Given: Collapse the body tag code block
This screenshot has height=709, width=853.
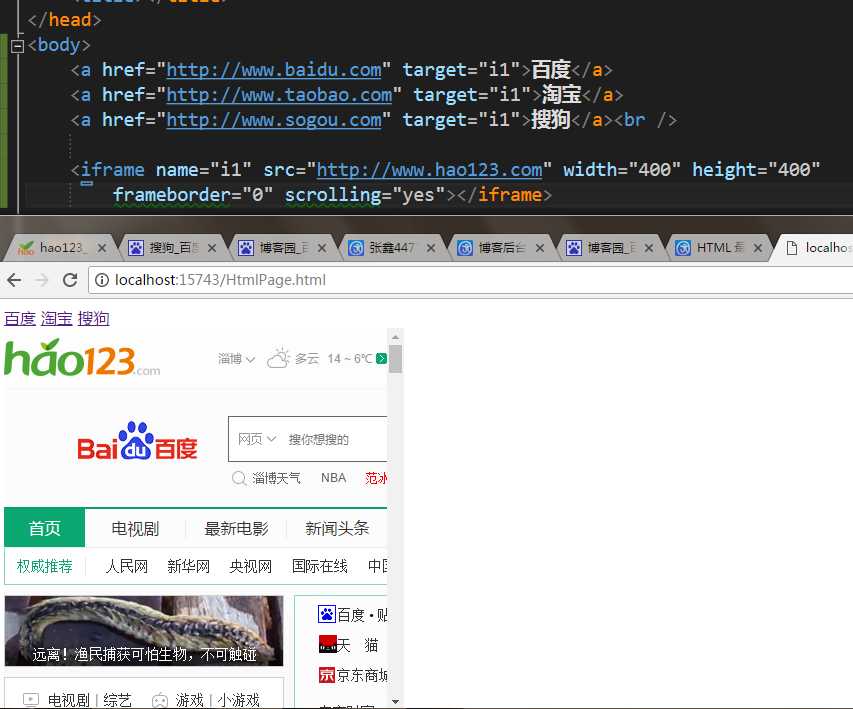Looking at the screenshot, I should (x=17, y=47).
